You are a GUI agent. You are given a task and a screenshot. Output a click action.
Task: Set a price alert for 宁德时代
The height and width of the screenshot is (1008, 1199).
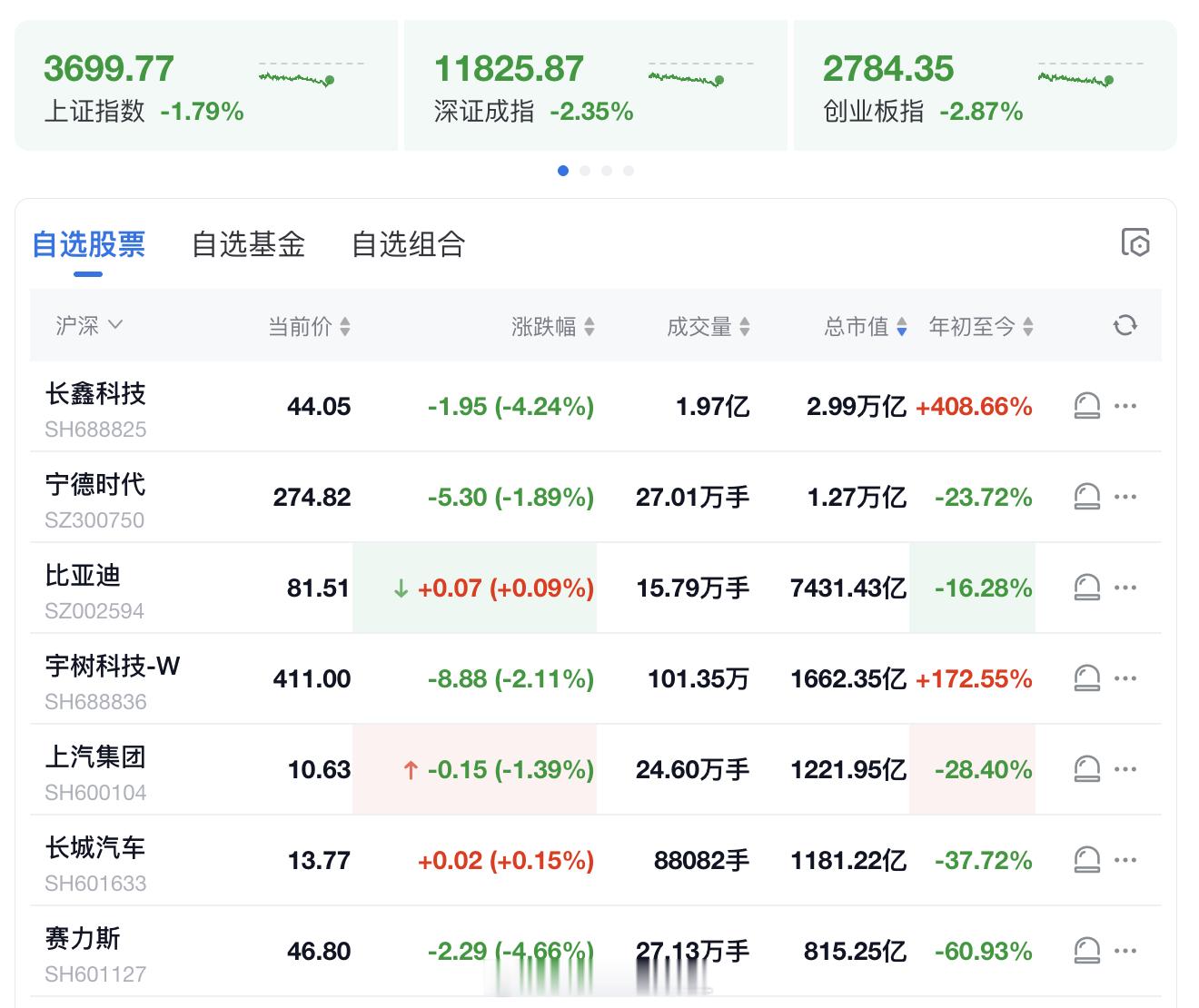(1087, 497)
